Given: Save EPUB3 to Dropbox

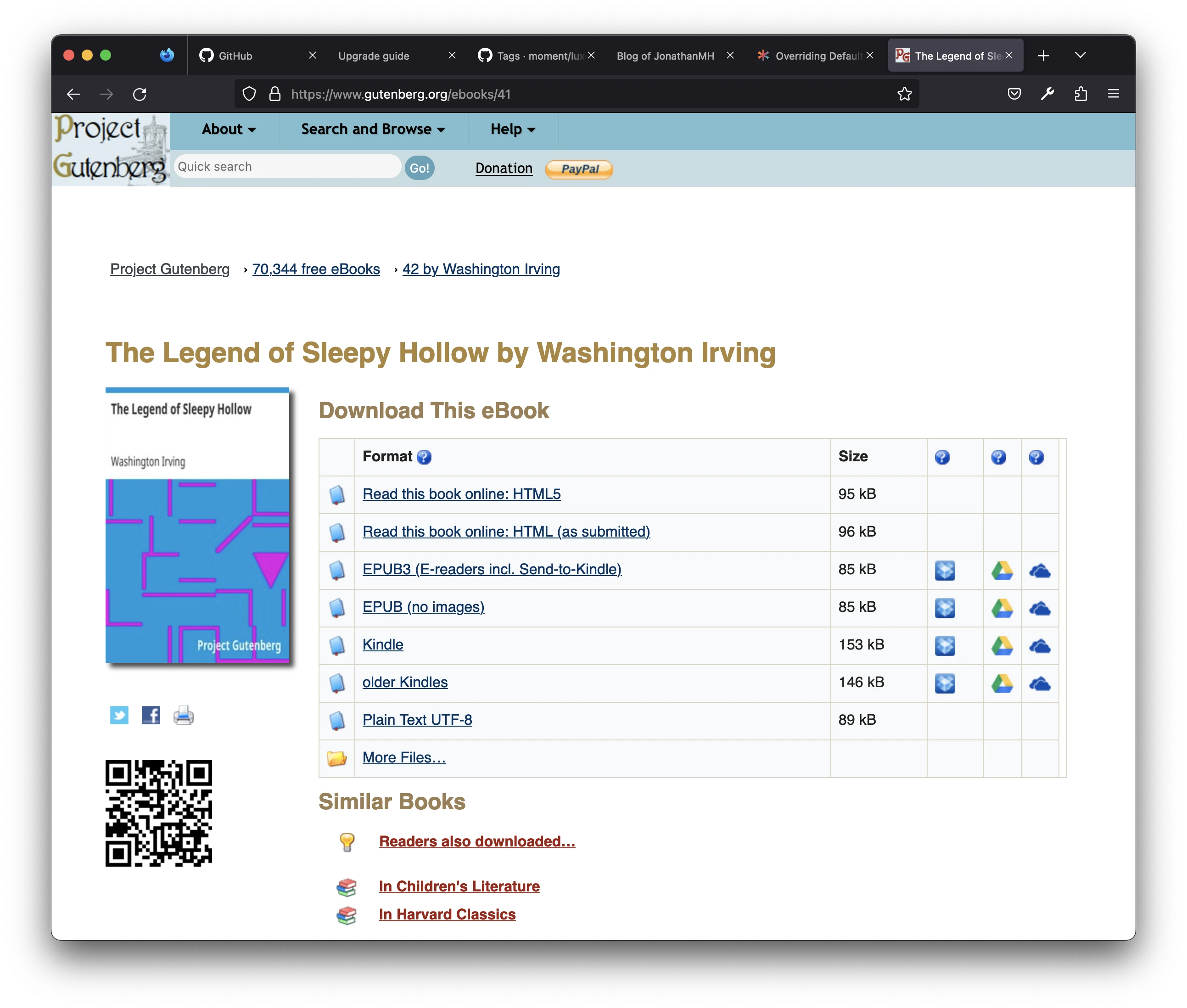Looking at the screenshot, I should (945, 570).
